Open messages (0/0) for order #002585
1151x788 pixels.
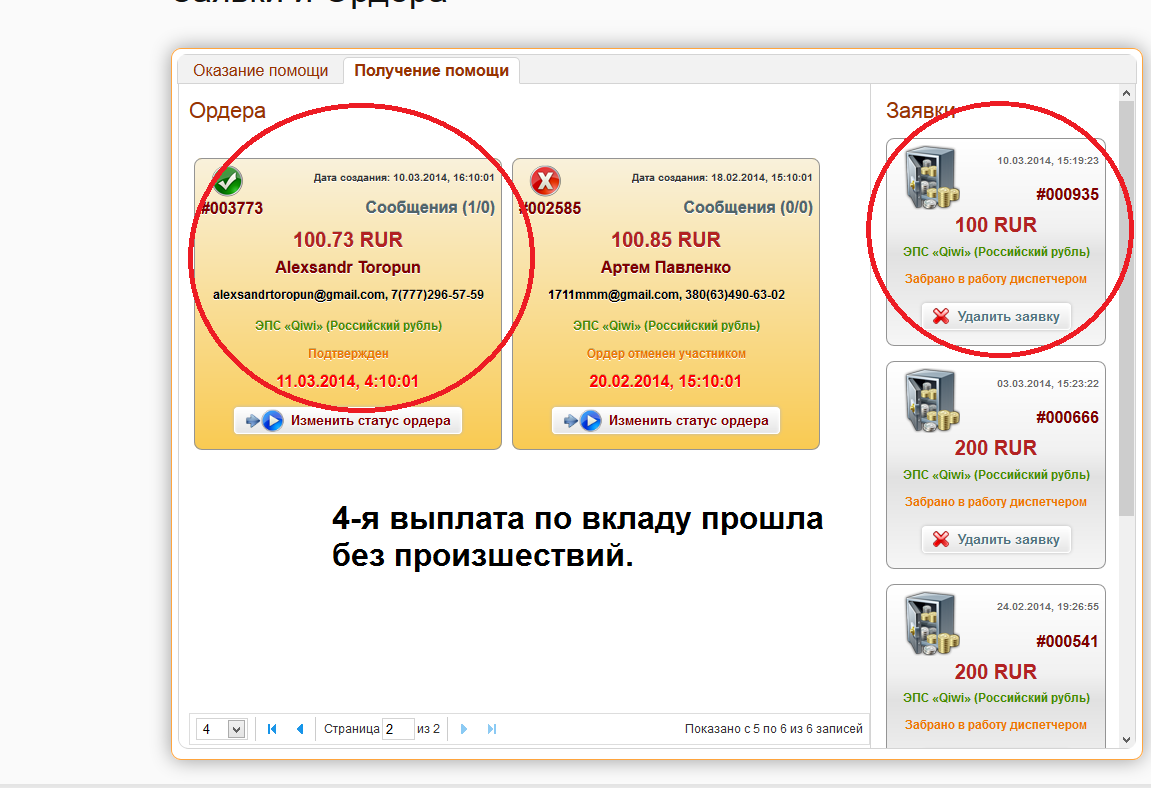point(748,208)
